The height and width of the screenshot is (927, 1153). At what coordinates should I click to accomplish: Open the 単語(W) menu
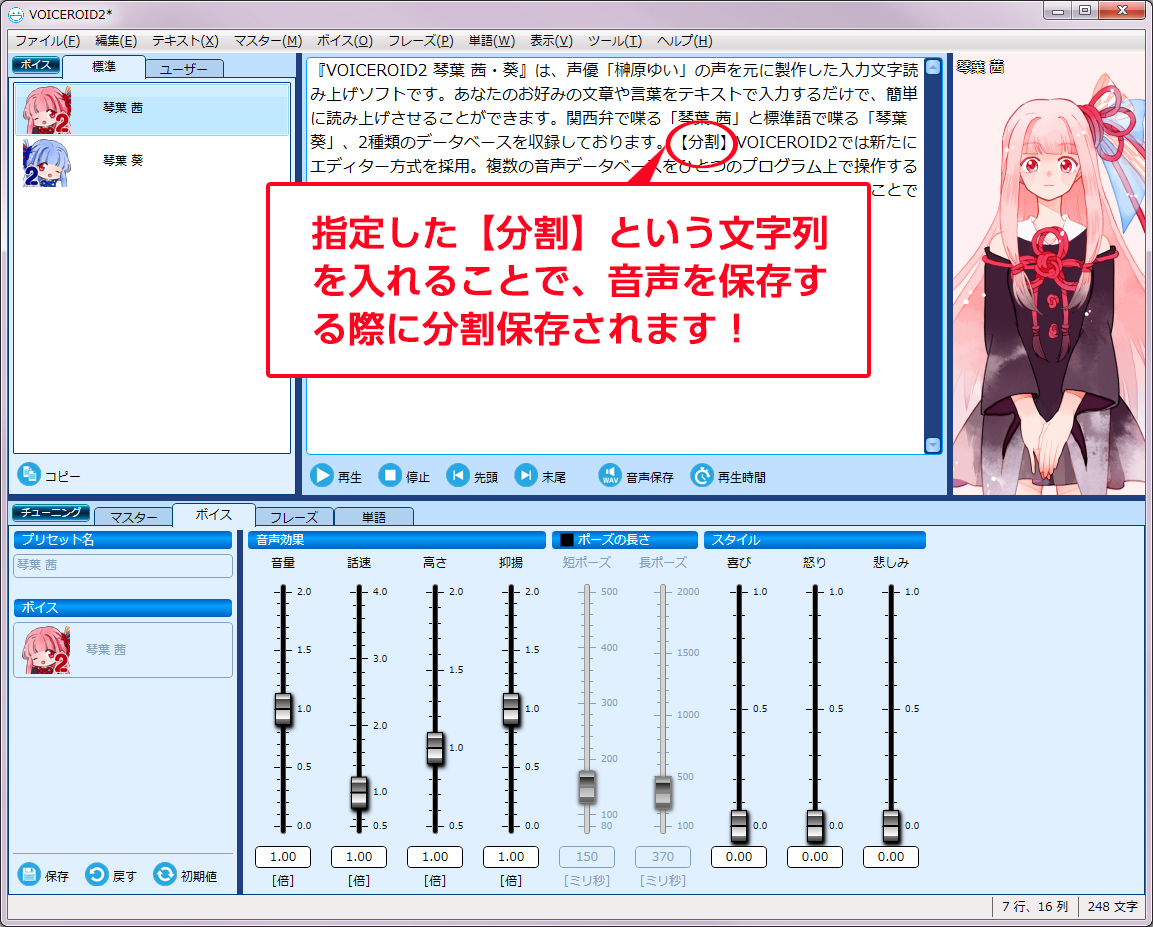click(492, 41)
